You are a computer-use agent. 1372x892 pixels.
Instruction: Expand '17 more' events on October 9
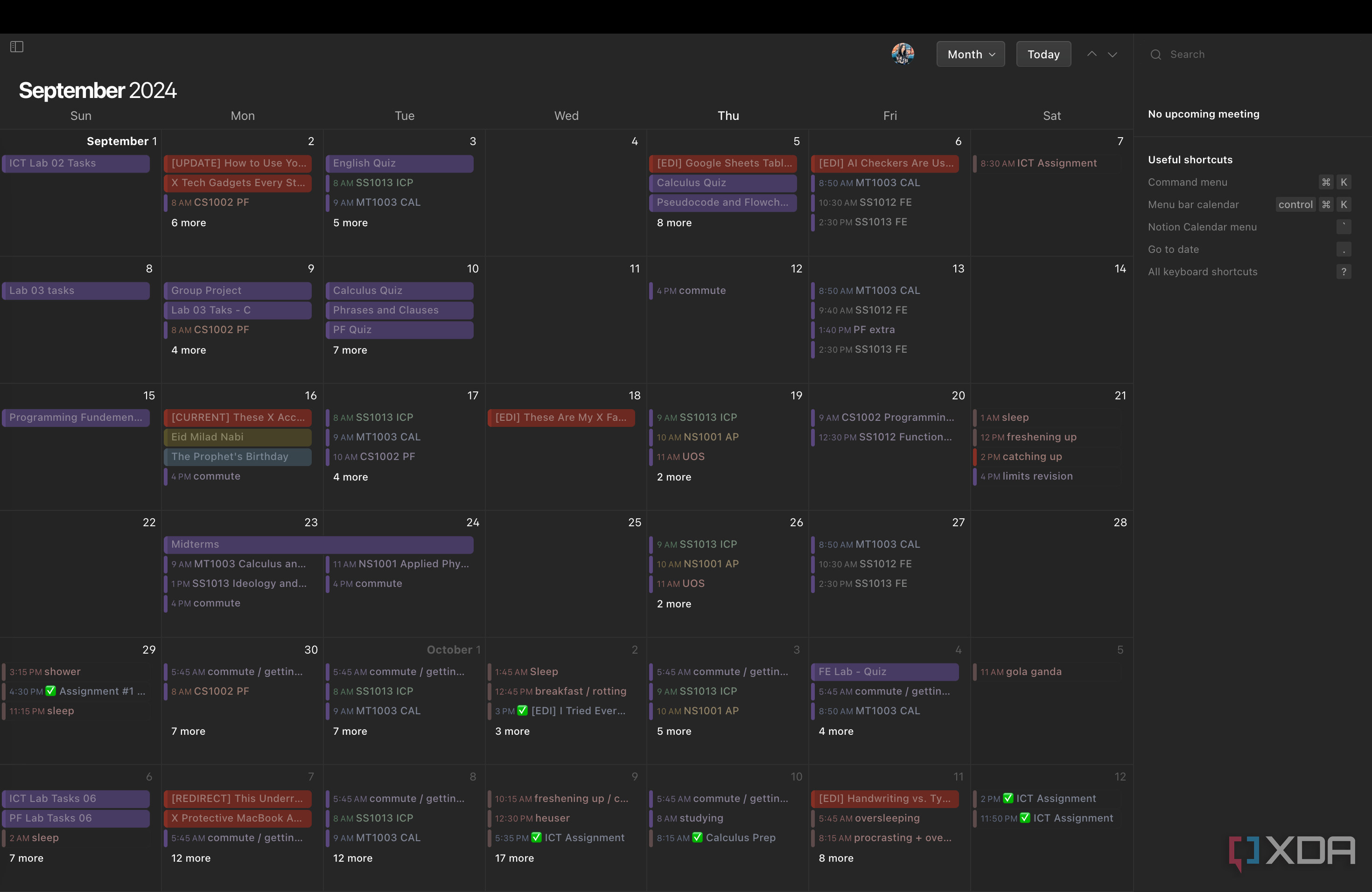point(514,858)
